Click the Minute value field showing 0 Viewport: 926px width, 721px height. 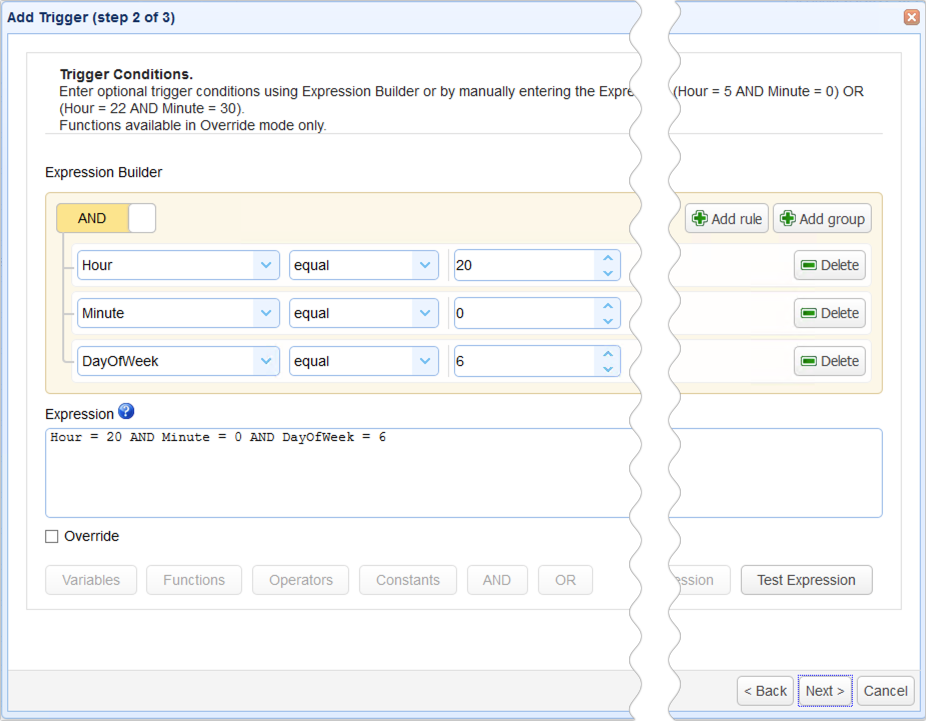point(524,313)
